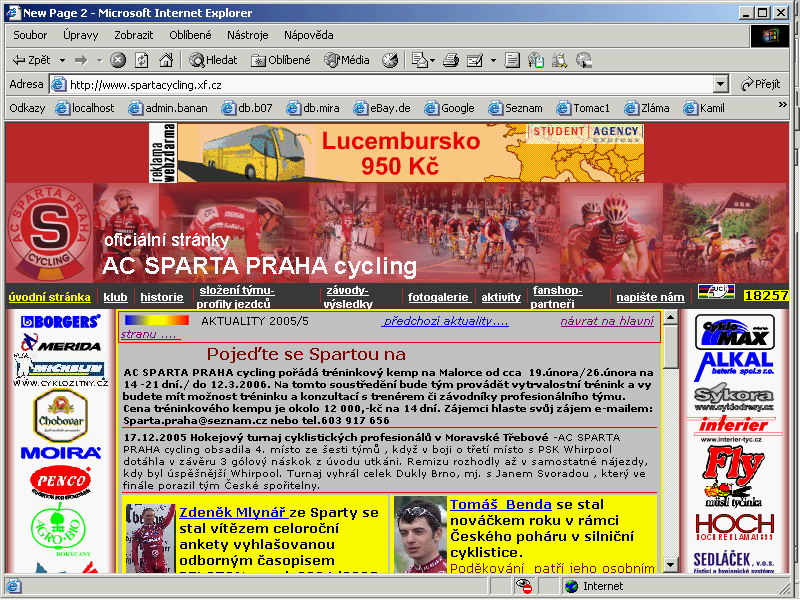Viewport: 800px width, 600px height.
Task: Open the Nástroje menu
Action: click(247, 35)
